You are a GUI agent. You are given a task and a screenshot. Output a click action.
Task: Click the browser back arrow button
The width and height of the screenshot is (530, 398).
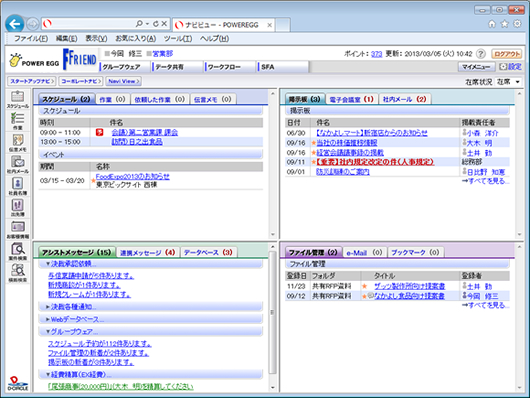pos(15,24)
